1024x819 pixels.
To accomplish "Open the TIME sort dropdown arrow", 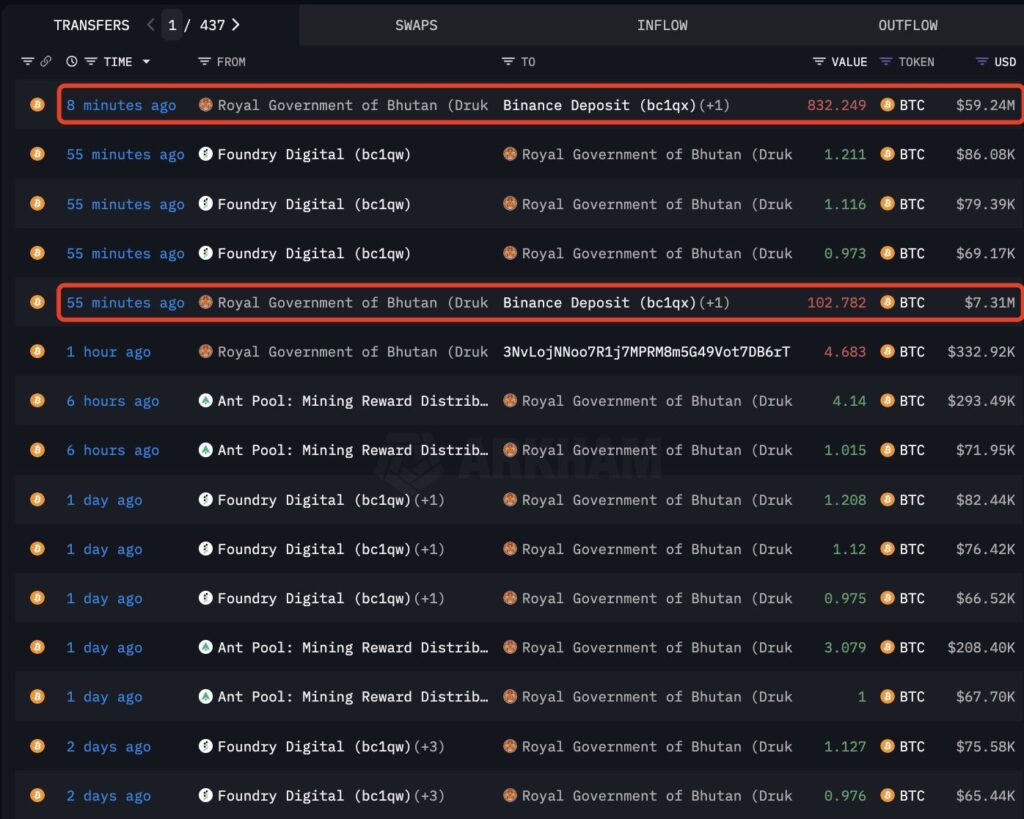I will tap(146, 61).
